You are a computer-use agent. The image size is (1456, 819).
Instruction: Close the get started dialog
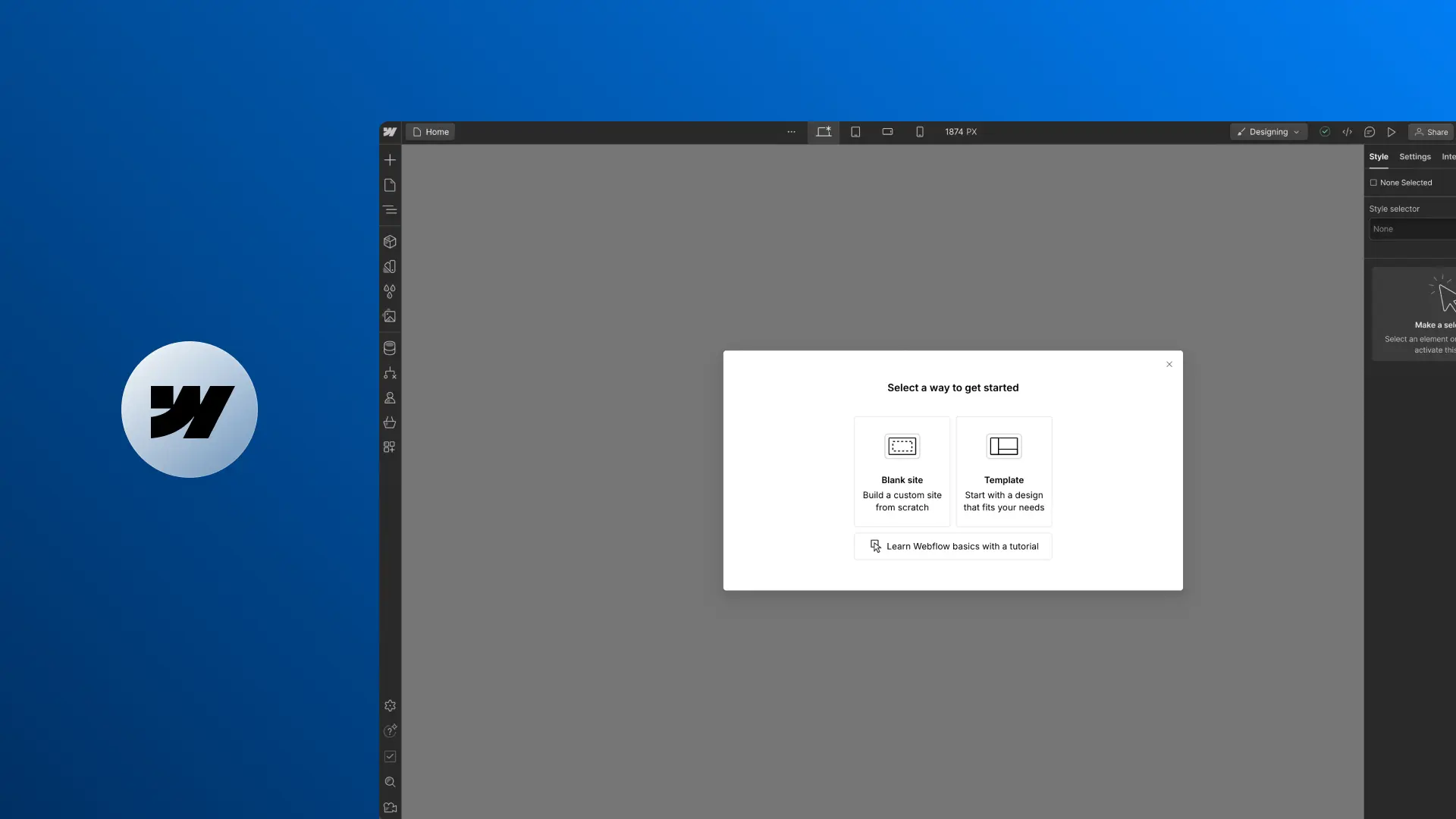tap(1169, 364)
